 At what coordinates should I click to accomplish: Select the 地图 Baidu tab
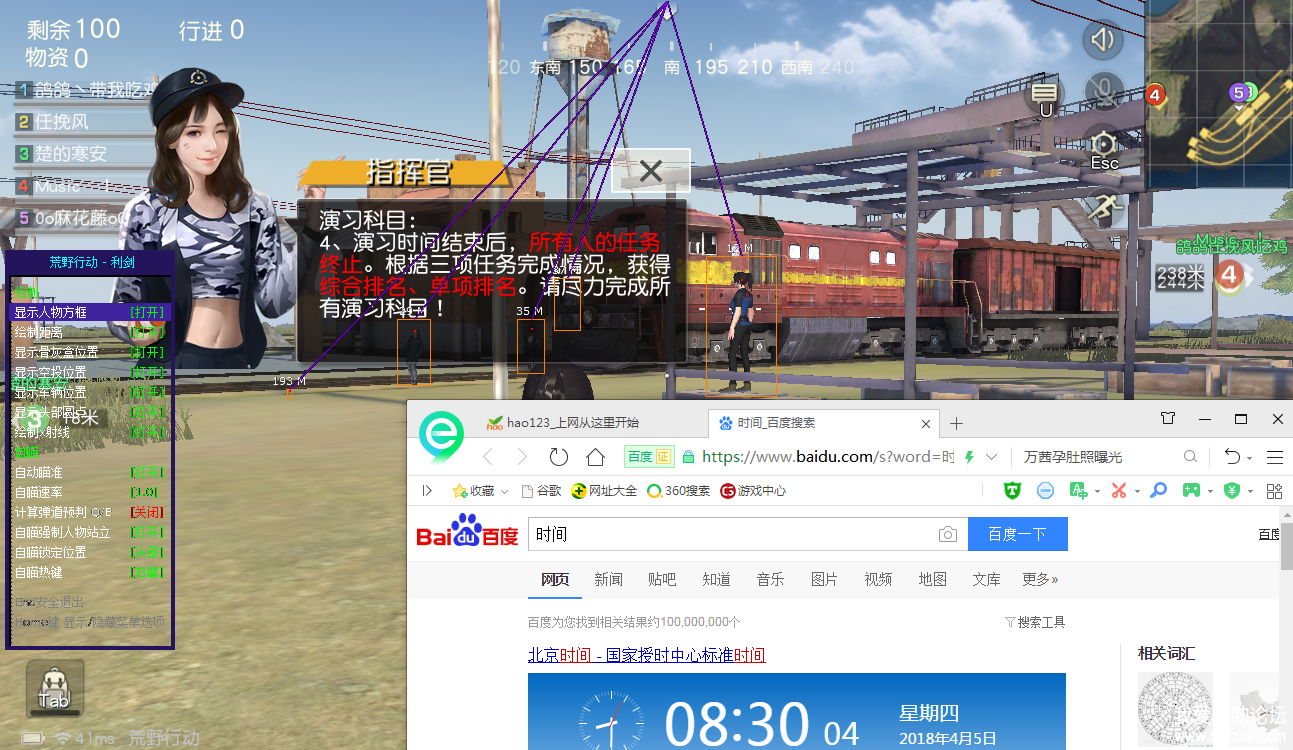pyautogui.click(x=932, y=579)
